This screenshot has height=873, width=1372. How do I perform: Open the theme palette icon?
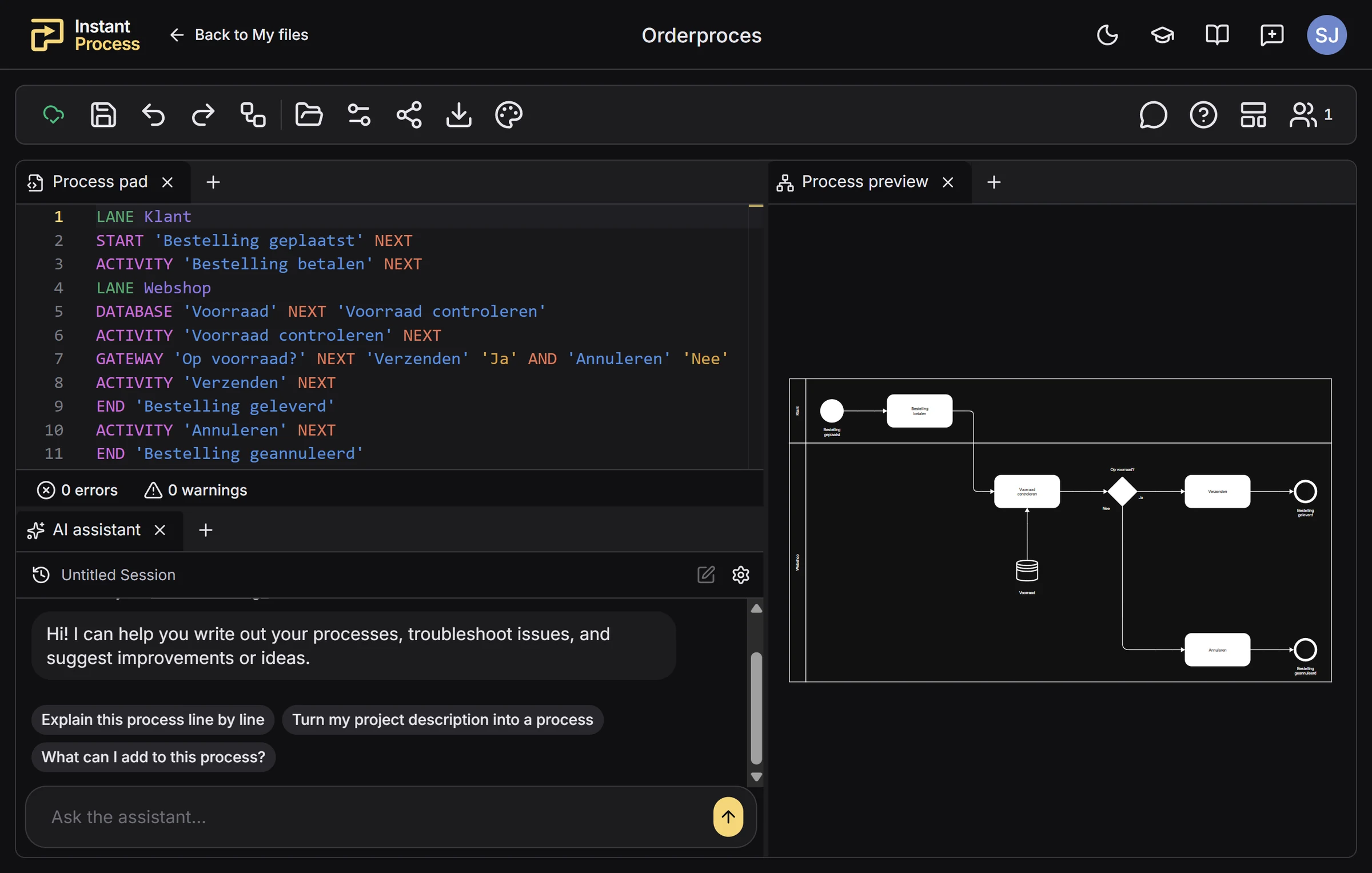coord(509,115)
